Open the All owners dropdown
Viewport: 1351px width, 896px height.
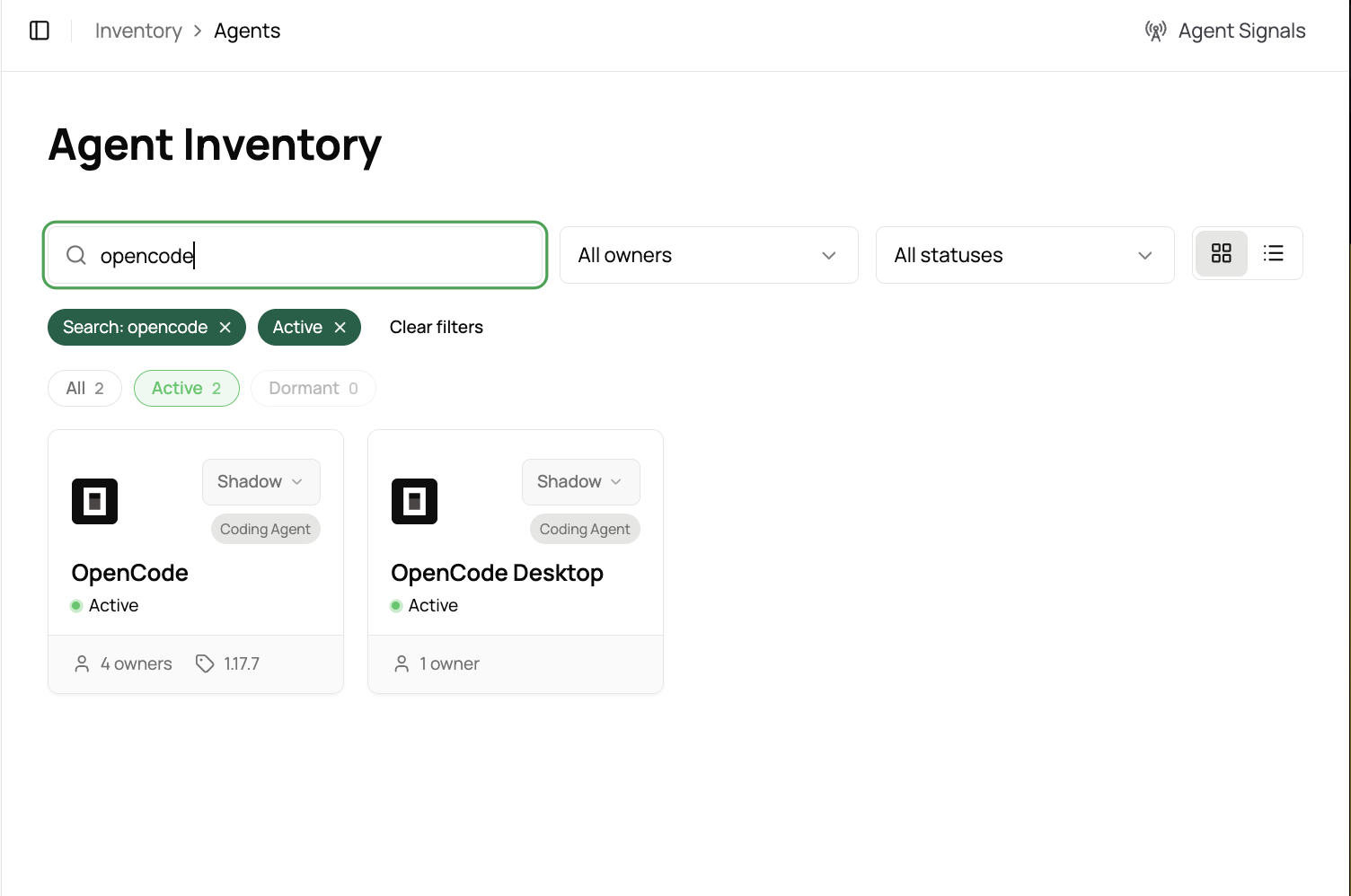pos(709,255)
